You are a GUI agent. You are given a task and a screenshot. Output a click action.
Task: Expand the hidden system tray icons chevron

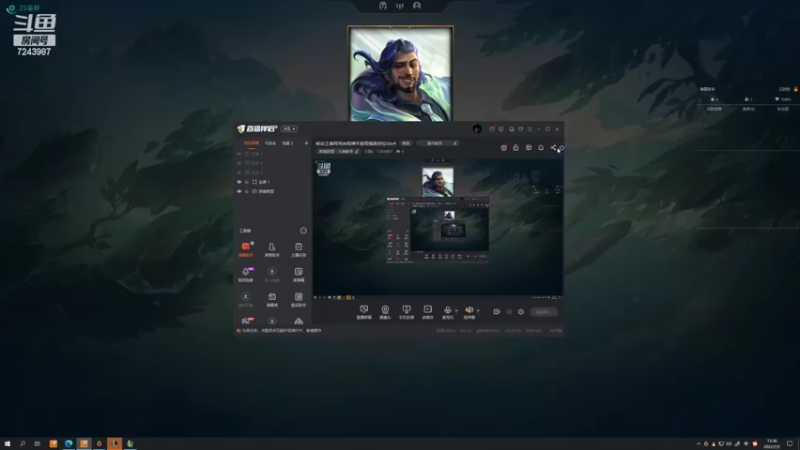[698, 444]
